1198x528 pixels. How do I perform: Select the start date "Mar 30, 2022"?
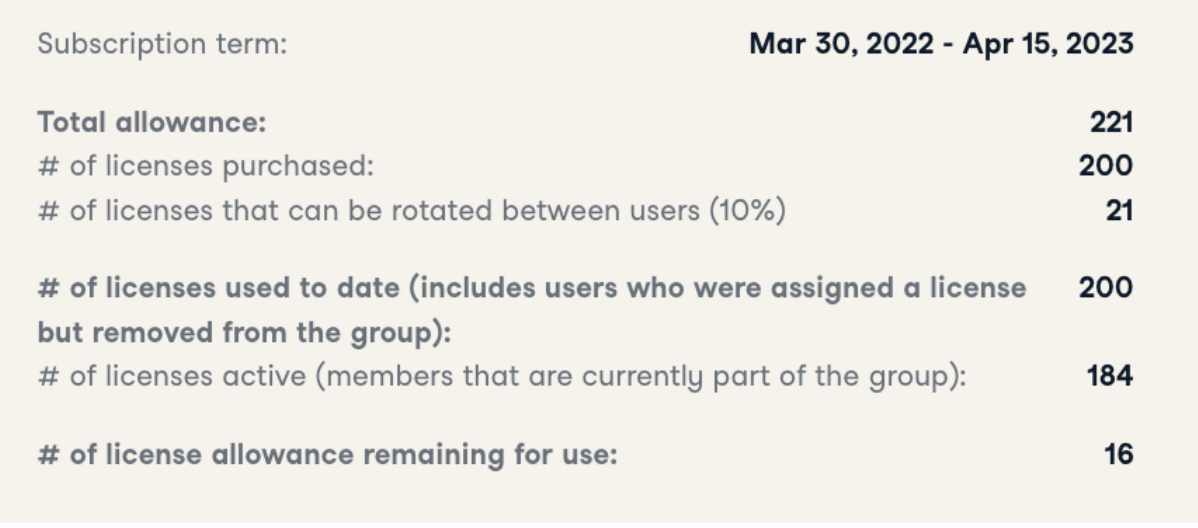point(839,45)
